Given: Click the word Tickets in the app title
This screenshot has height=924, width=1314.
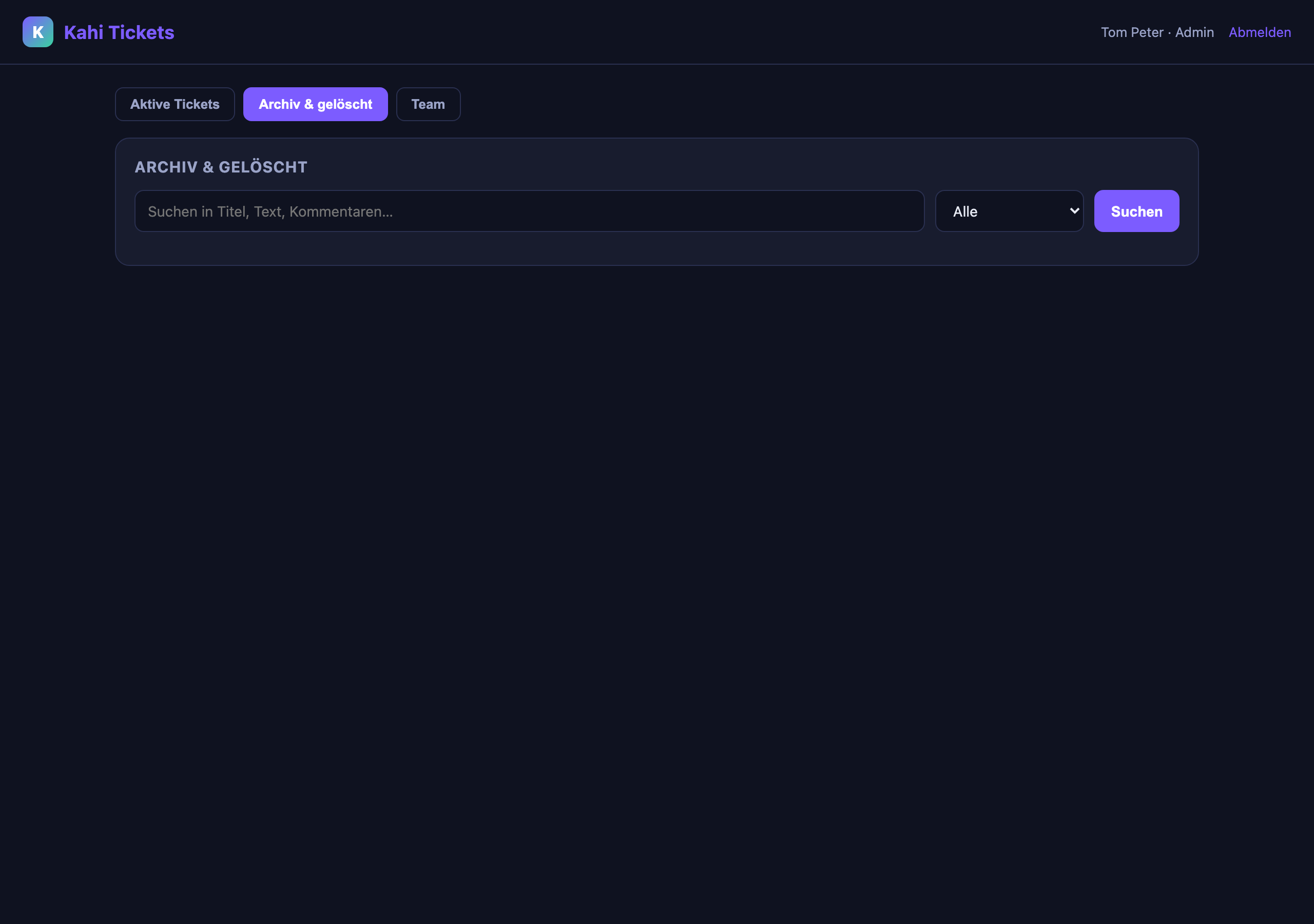Looking at the screenshot, I should click(x=141, y=32).
